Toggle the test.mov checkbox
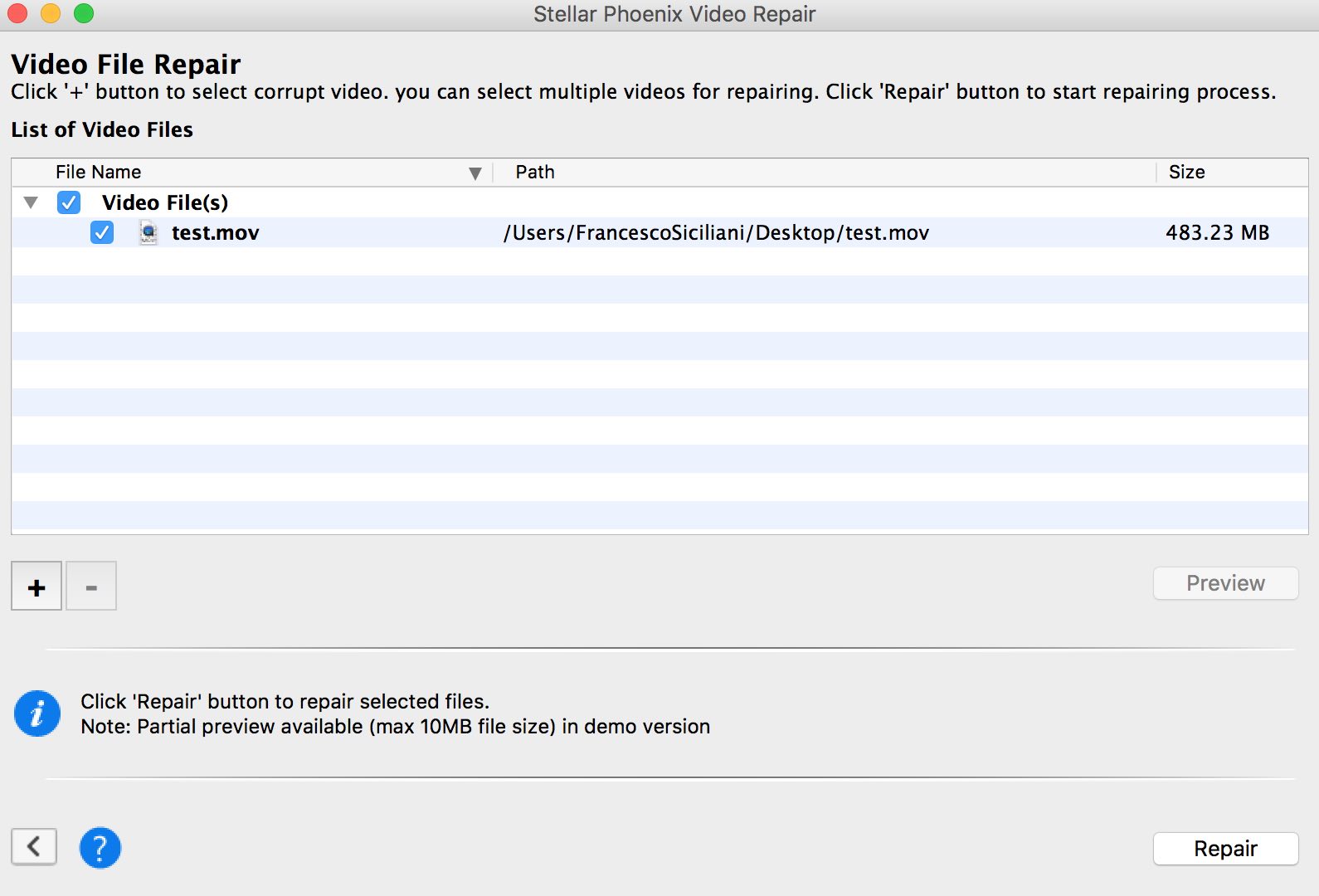This screenshot has height=896, width=1319. pos(102,232)
